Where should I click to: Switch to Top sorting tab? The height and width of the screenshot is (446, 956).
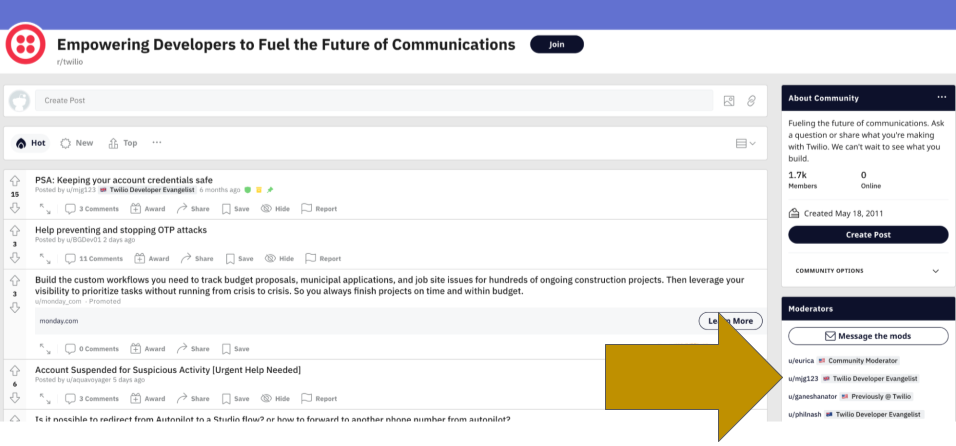(x=122, y=143)
